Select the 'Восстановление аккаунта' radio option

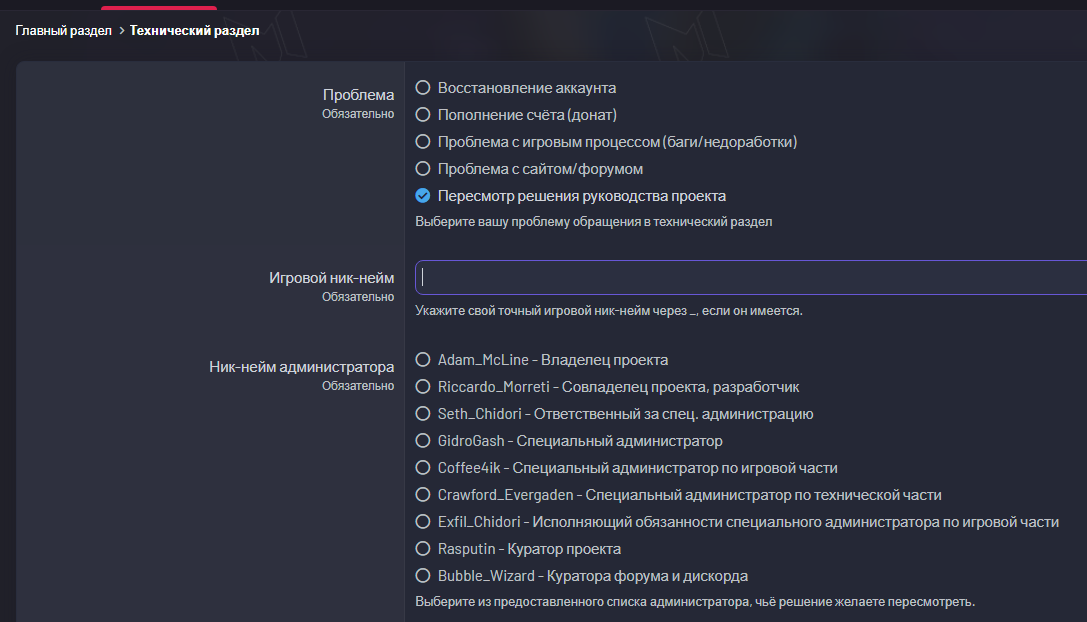[423, 88]
